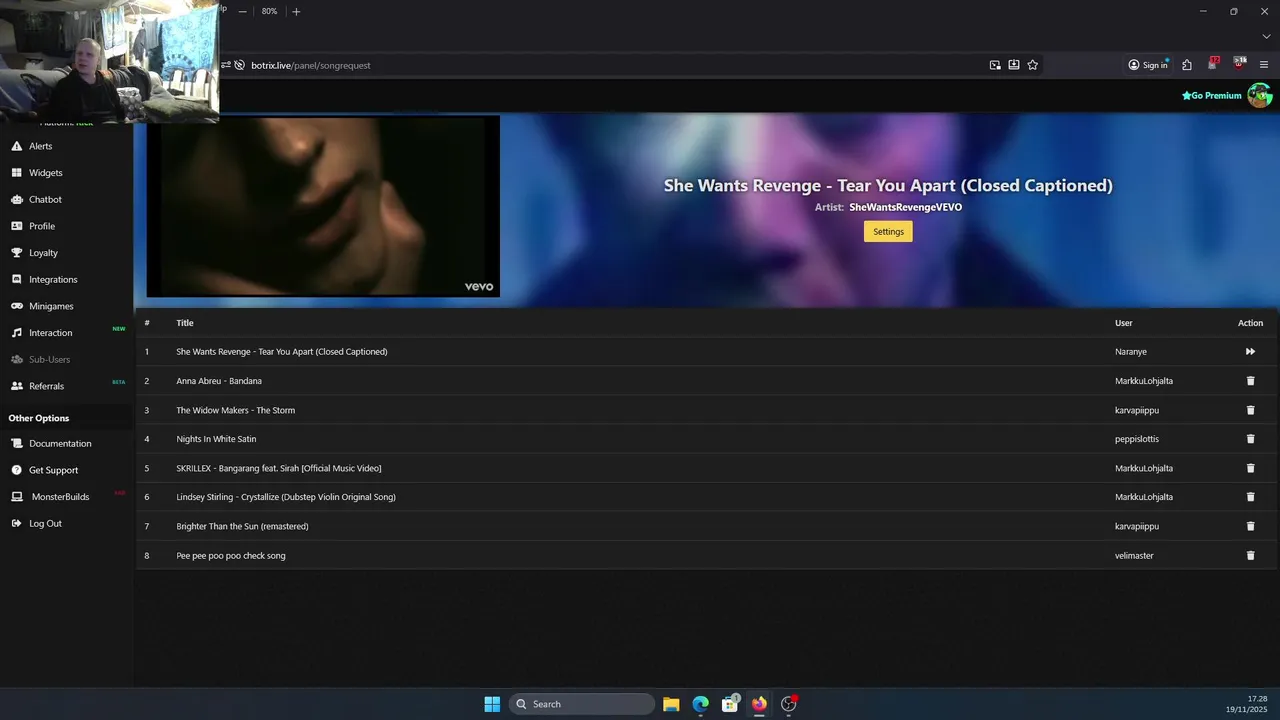
Task: Remove Brighter Than the Sun (remastered)
Action: [1250, 526]
